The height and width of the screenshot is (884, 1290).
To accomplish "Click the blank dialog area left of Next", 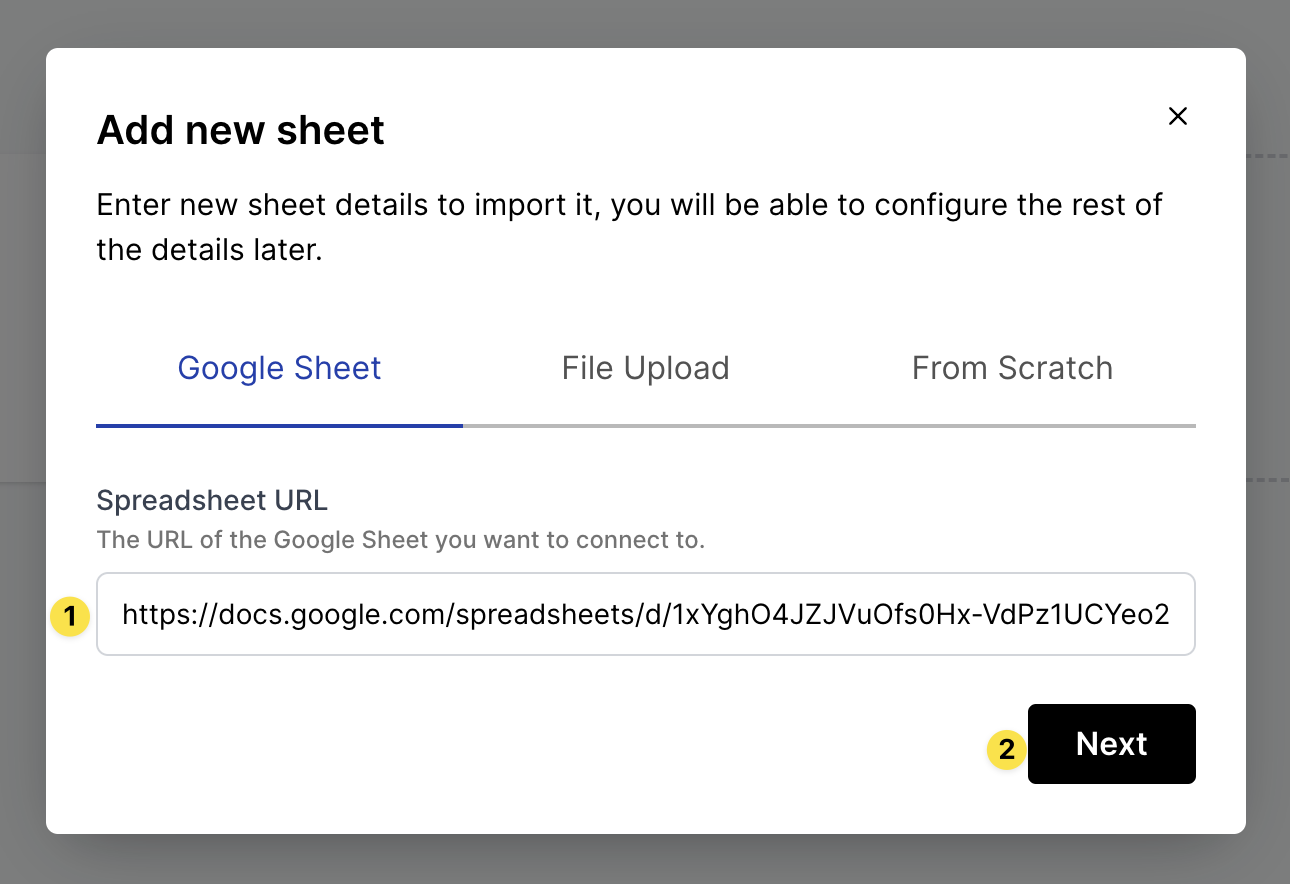I will click(x=500, y=744).
